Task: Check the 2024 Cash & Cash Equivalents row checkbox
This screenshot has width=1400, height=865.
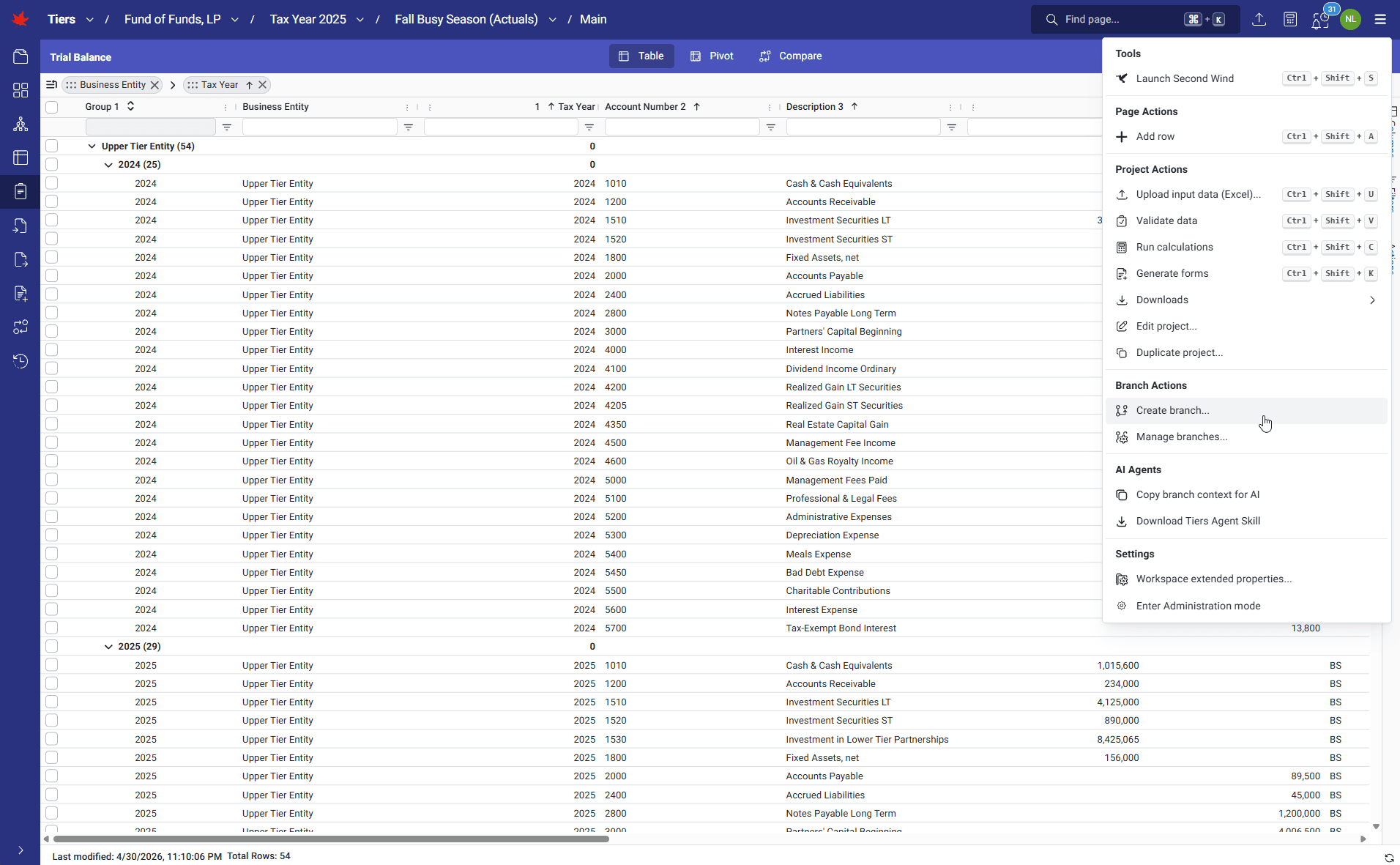Action: coord(51,183)
